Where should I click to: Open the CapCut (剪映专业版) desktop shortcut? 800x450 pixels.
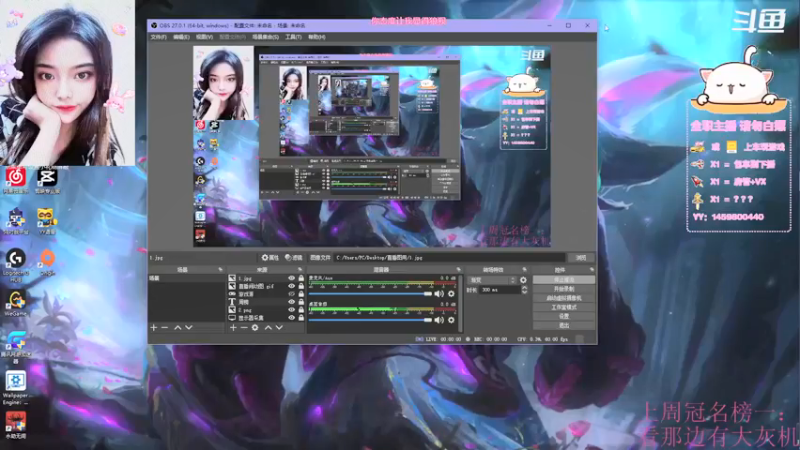tap(47, 180)
